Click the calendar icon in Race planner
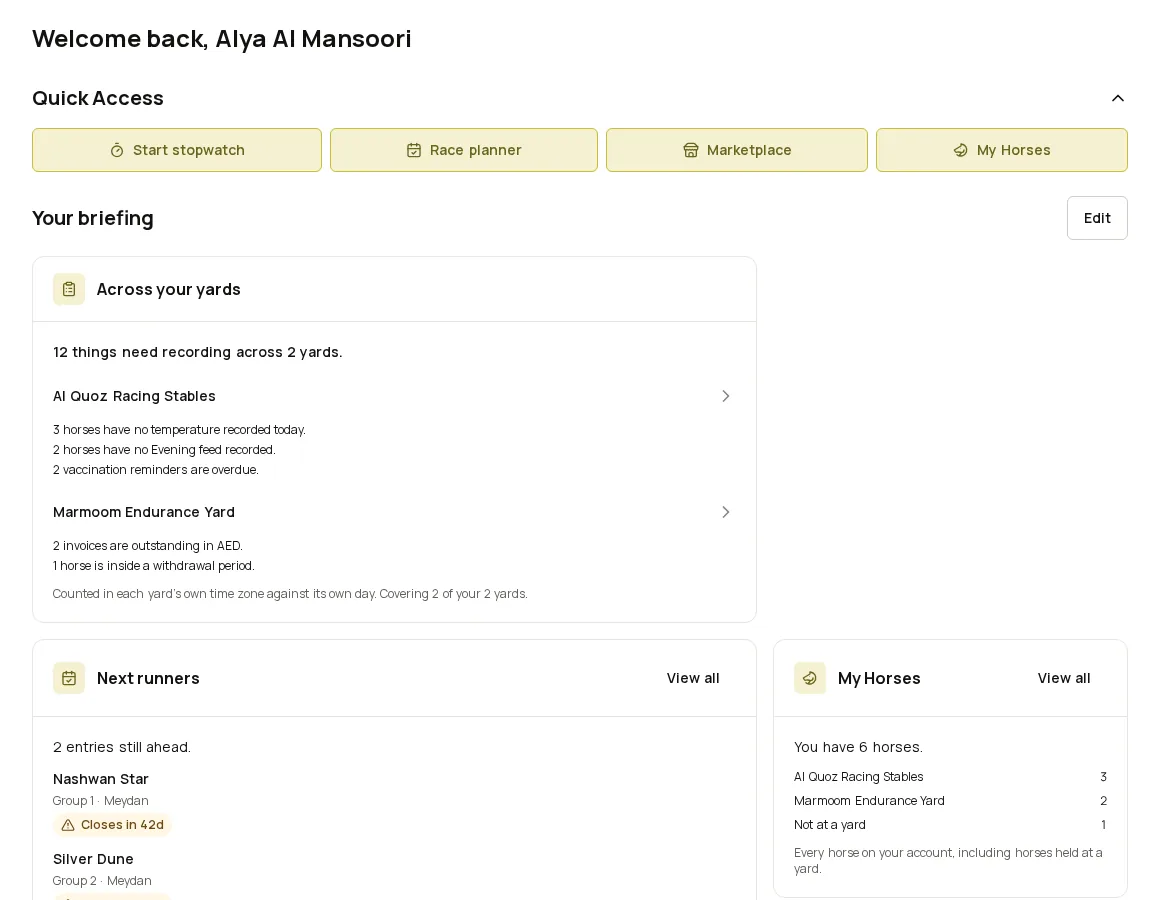The height and width of the screenshot is (900, 1160). [x=414, y=151]
